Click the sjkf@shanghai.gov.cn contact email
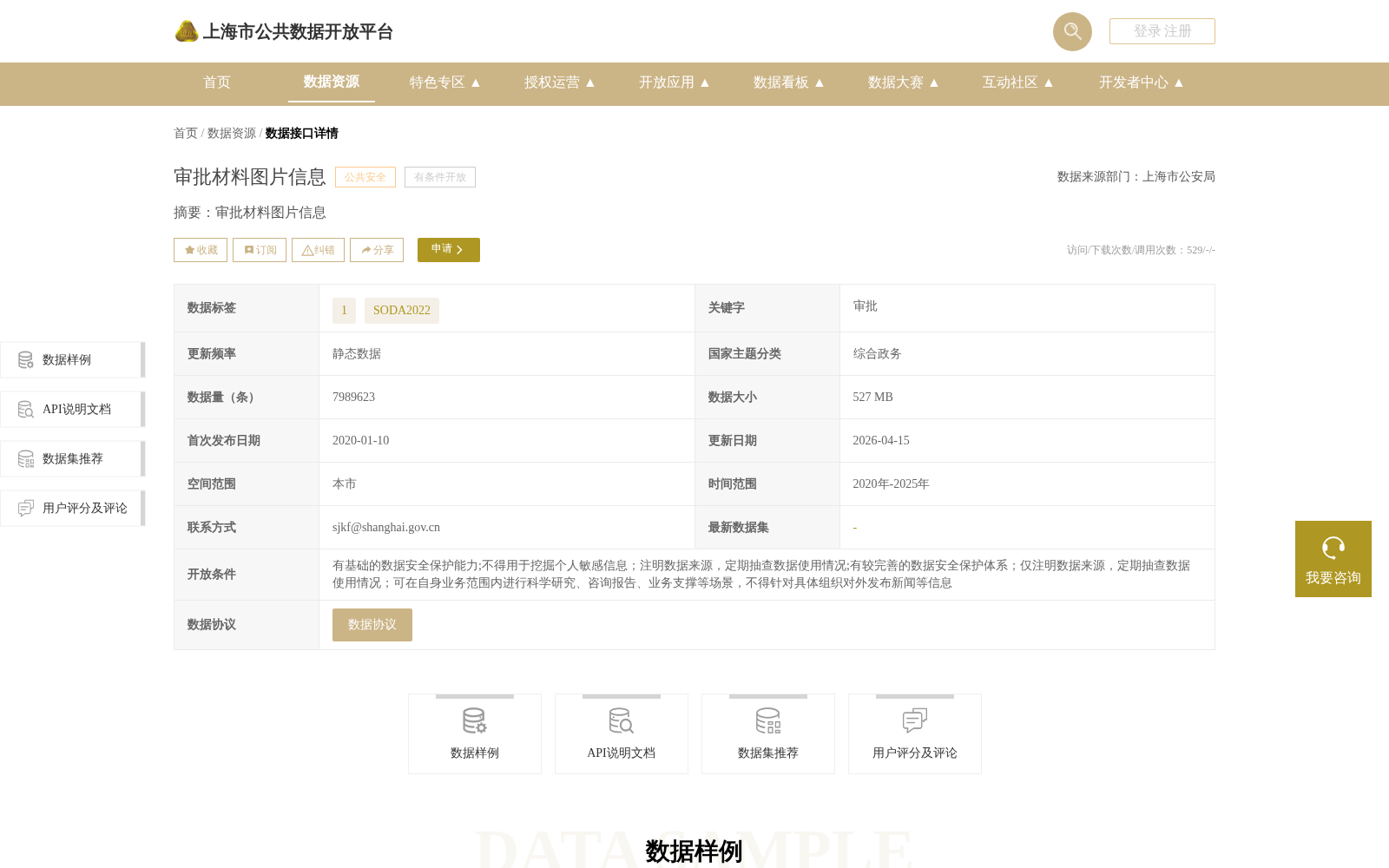 coord(386,528)
